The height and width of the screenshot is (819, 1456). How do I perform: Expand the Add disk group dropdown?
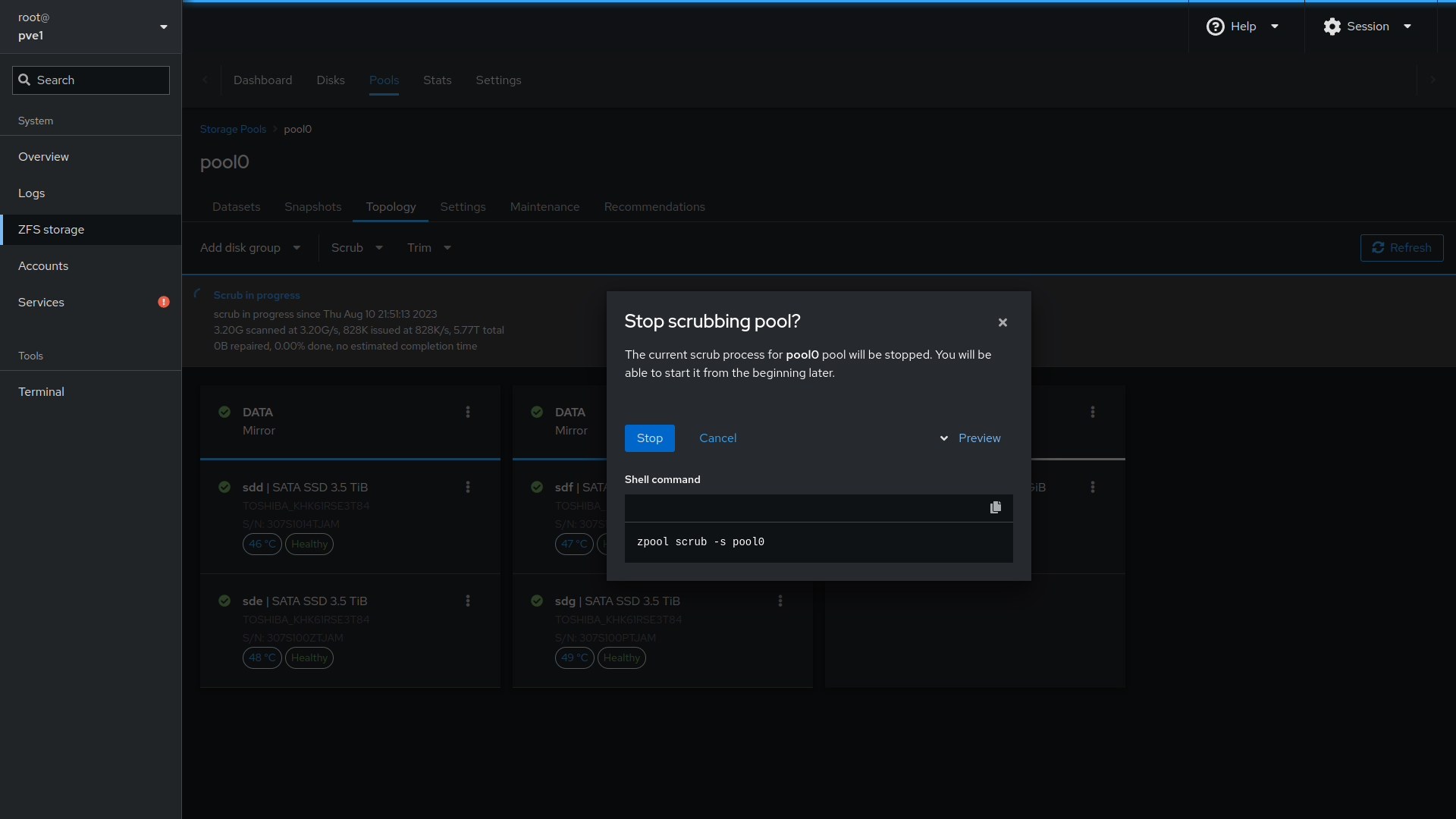coord(250,248)
